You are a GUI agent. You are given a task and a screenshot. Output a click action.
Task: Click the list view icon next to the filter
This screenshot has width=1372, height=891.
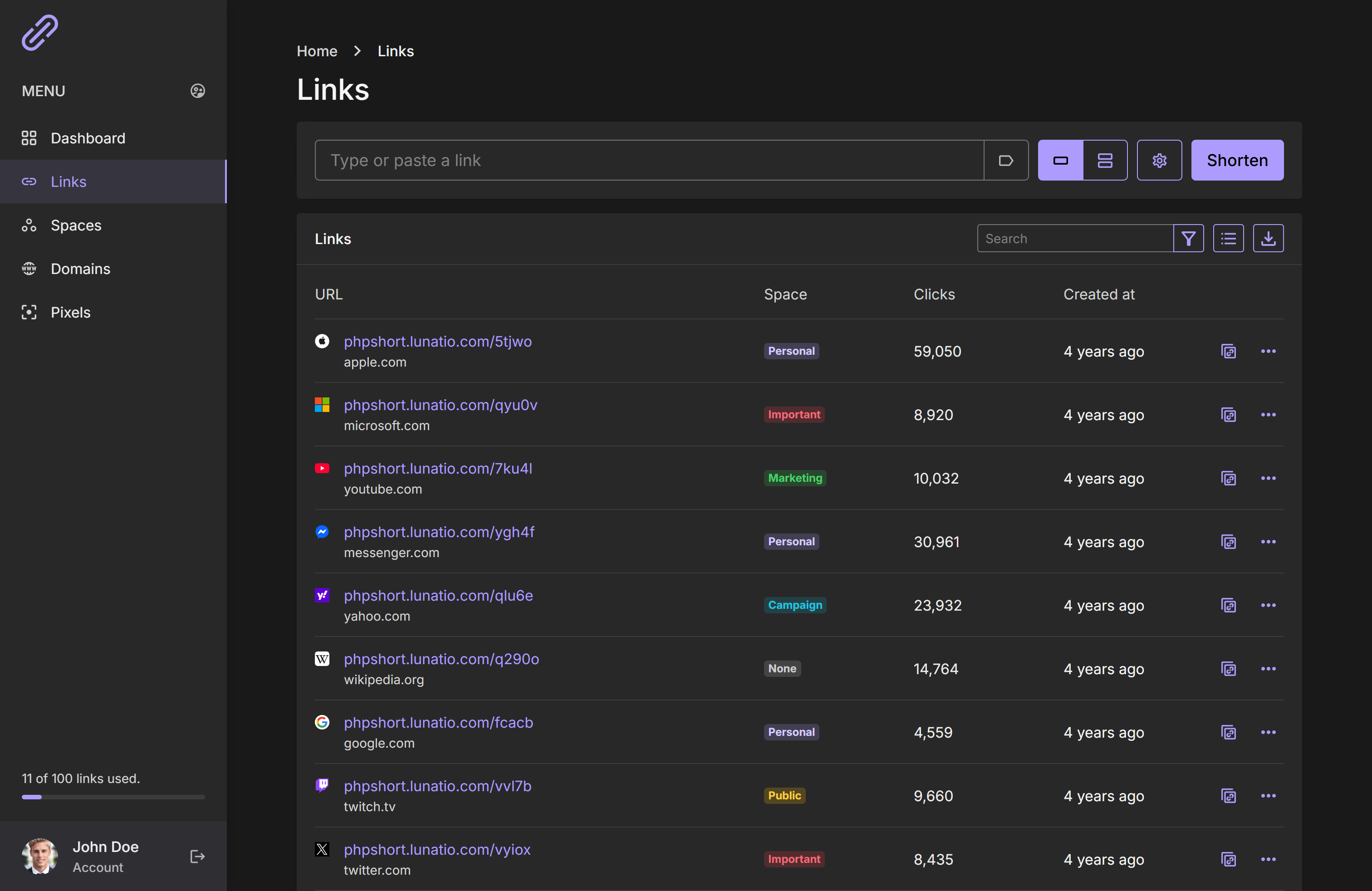tap(1228, 239)
